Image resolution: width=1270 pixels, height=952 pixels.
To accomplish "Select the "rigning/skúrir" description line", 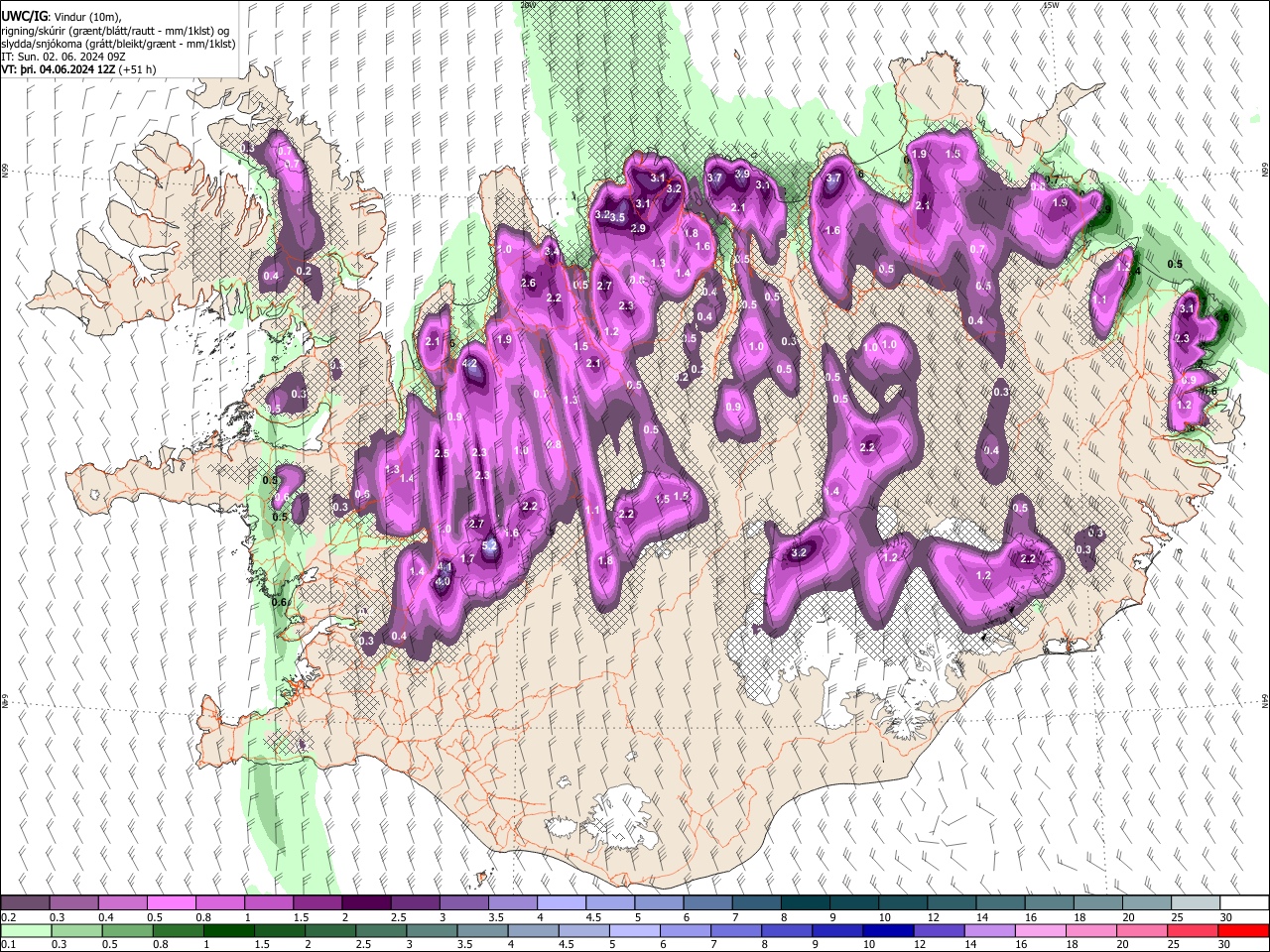I will pos(116,32).
